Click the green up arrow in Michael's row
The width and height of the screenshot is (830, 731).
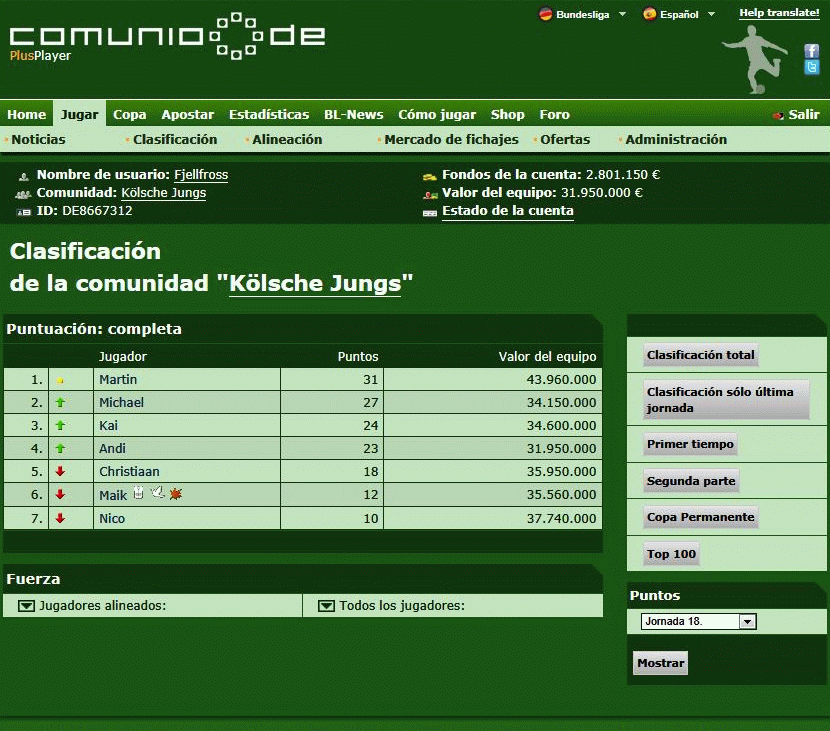[x=60, y=403]
